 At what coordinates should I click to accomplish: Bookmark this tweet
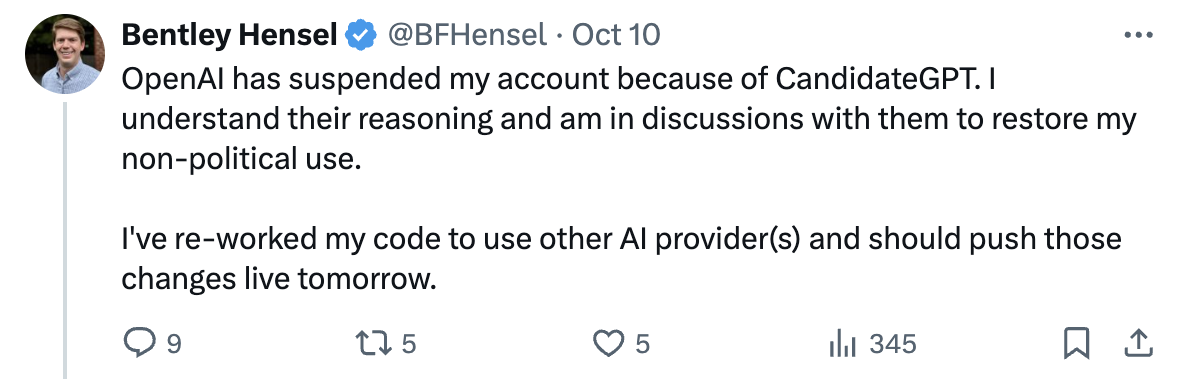pos(1076,344)
